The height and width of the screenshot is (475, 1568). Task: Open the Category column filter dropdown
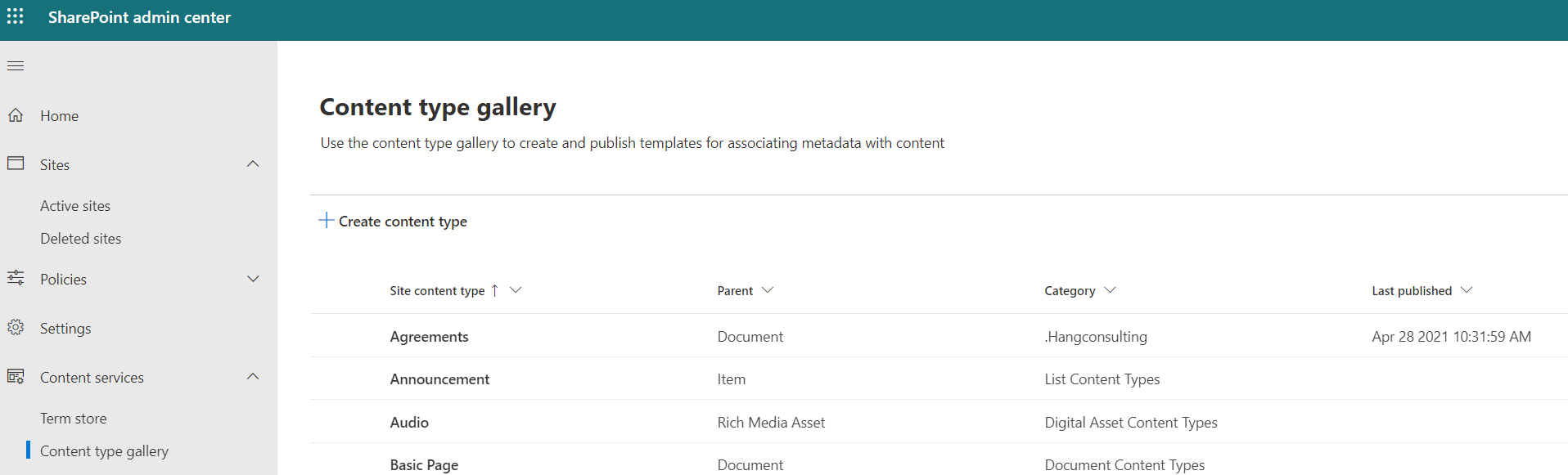point(1110,290)
